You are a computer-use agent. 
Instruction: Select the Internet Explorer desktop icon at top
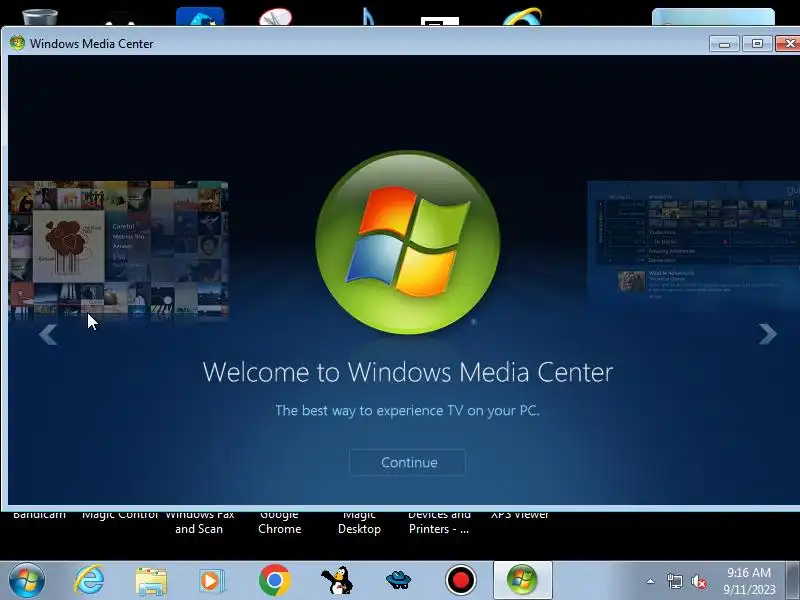click(x=522, y=16)
